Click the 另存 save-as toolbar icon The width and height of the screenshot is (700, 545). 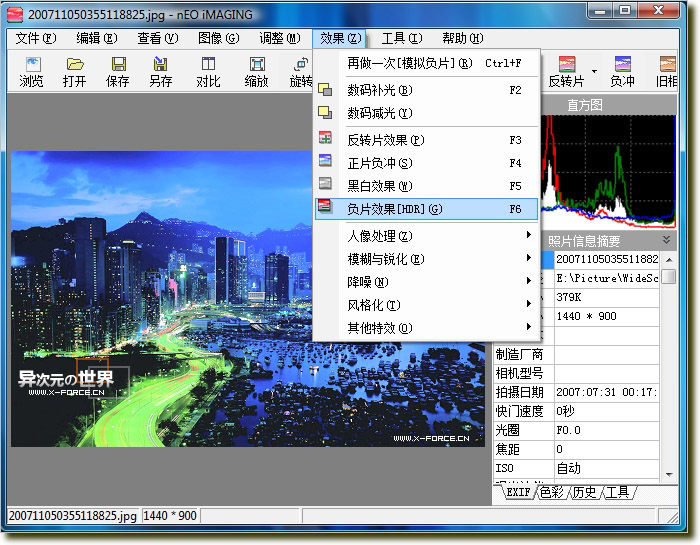[x=160, y=72]
